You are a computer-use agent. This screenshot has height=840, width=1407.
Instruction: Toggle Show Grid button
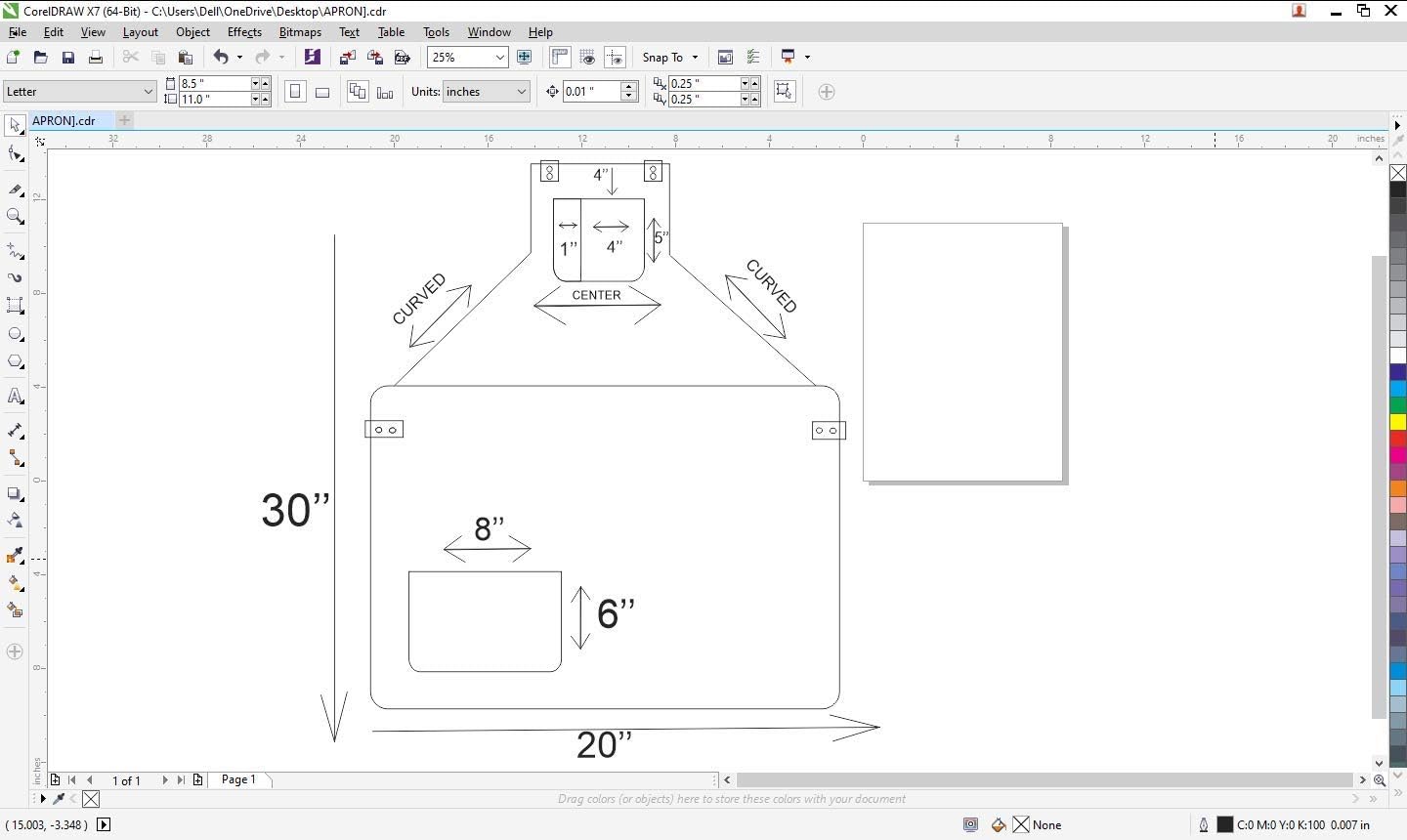[587, 58]
